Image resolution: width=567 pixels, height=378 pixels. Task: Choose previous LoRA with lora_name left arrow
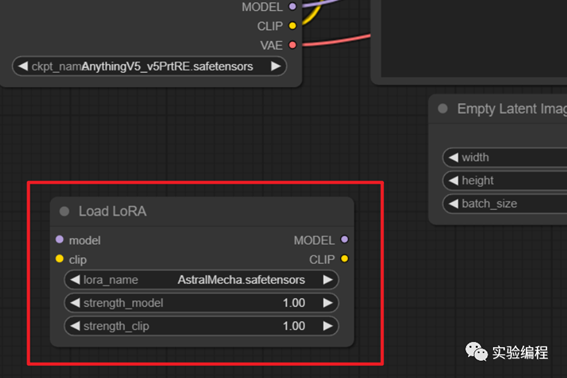coord(75,280)
